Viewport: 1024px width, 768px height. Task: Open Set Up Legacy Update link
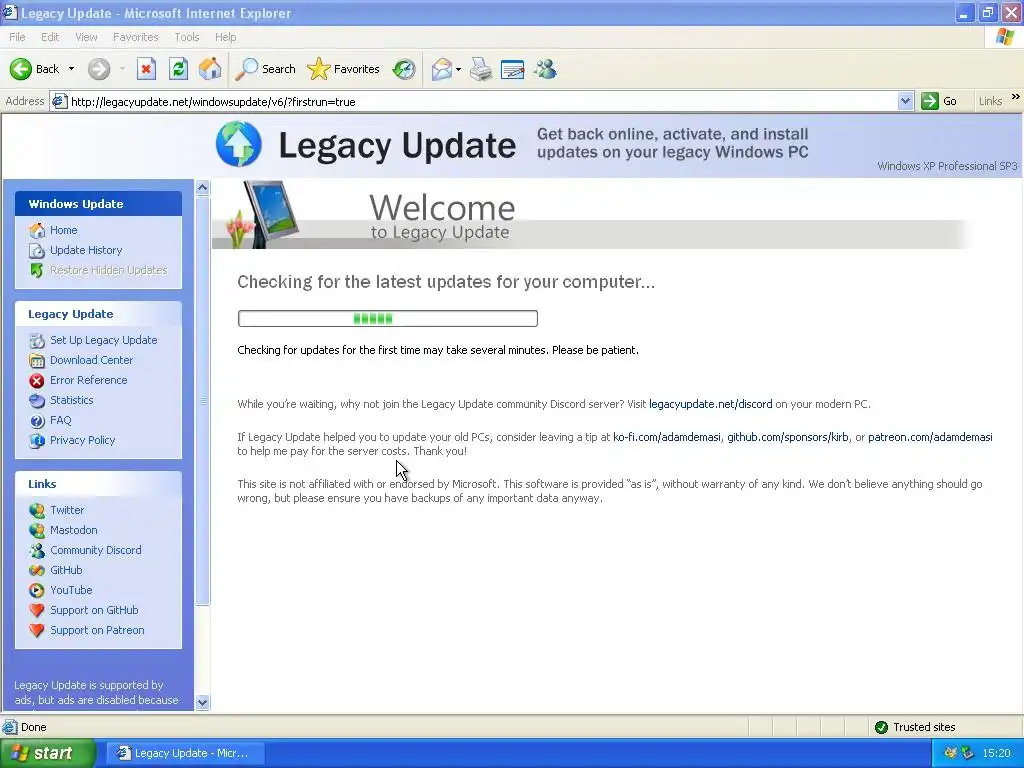(x=104, y=340)
